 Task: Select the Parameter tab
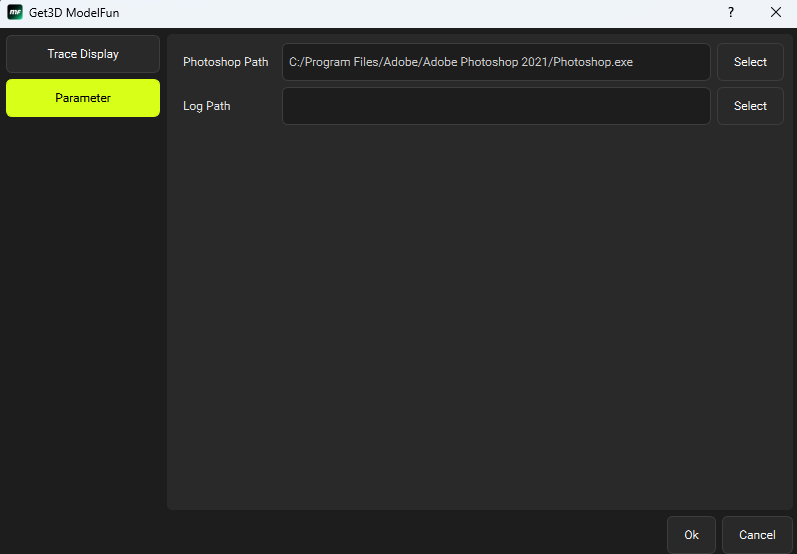(x=83, y=98)
